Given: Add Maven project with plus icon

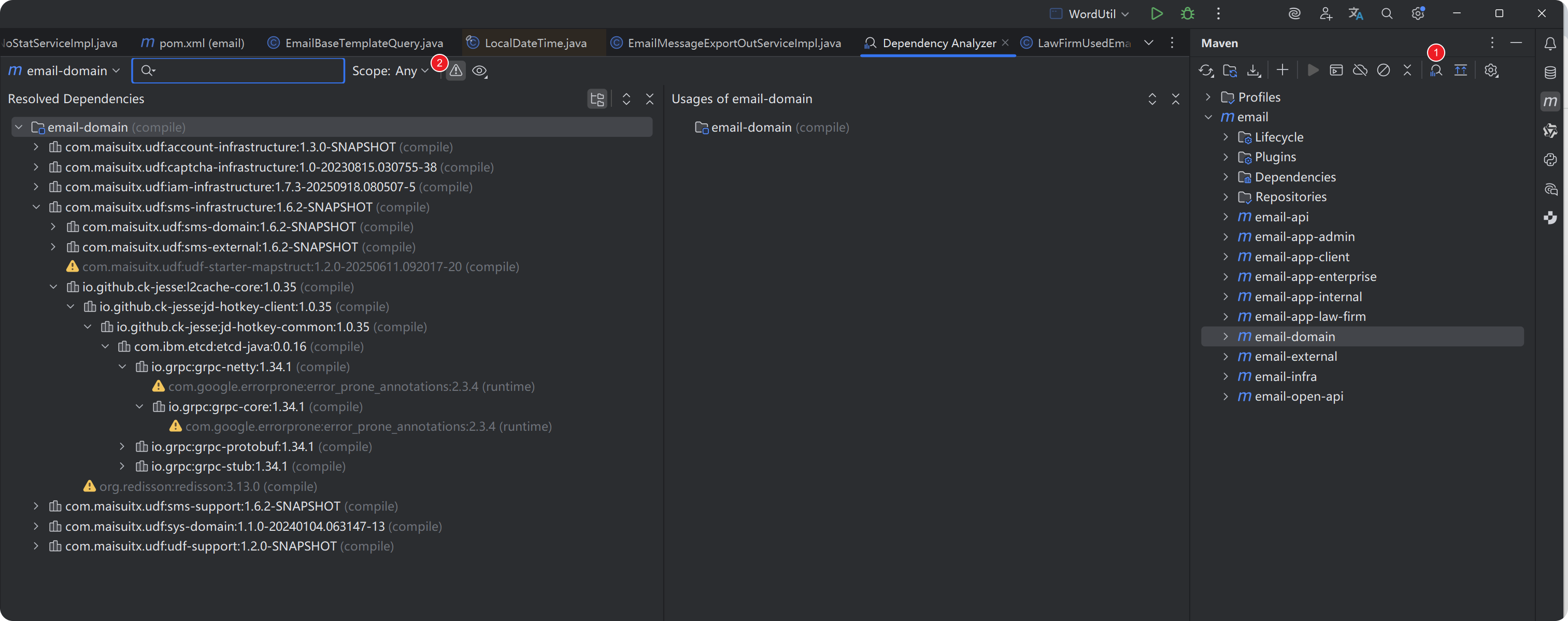Looking at the screenshot, I should coord(1282,70).
